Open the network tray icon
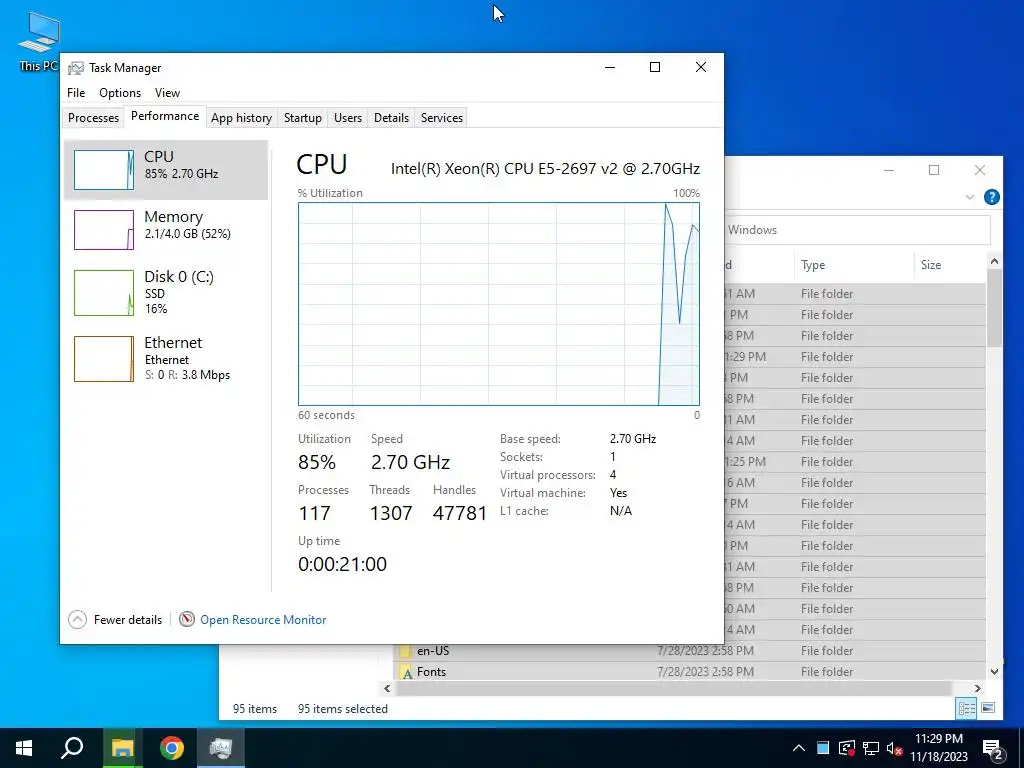 871,748
